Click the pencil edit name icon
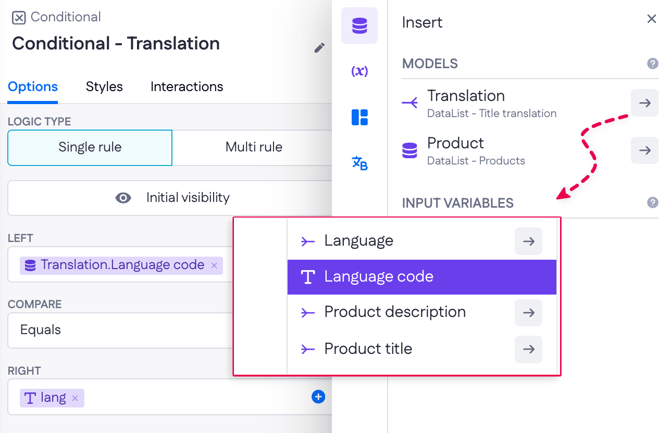Screen dimensions: 670x433 click(320, 47)
